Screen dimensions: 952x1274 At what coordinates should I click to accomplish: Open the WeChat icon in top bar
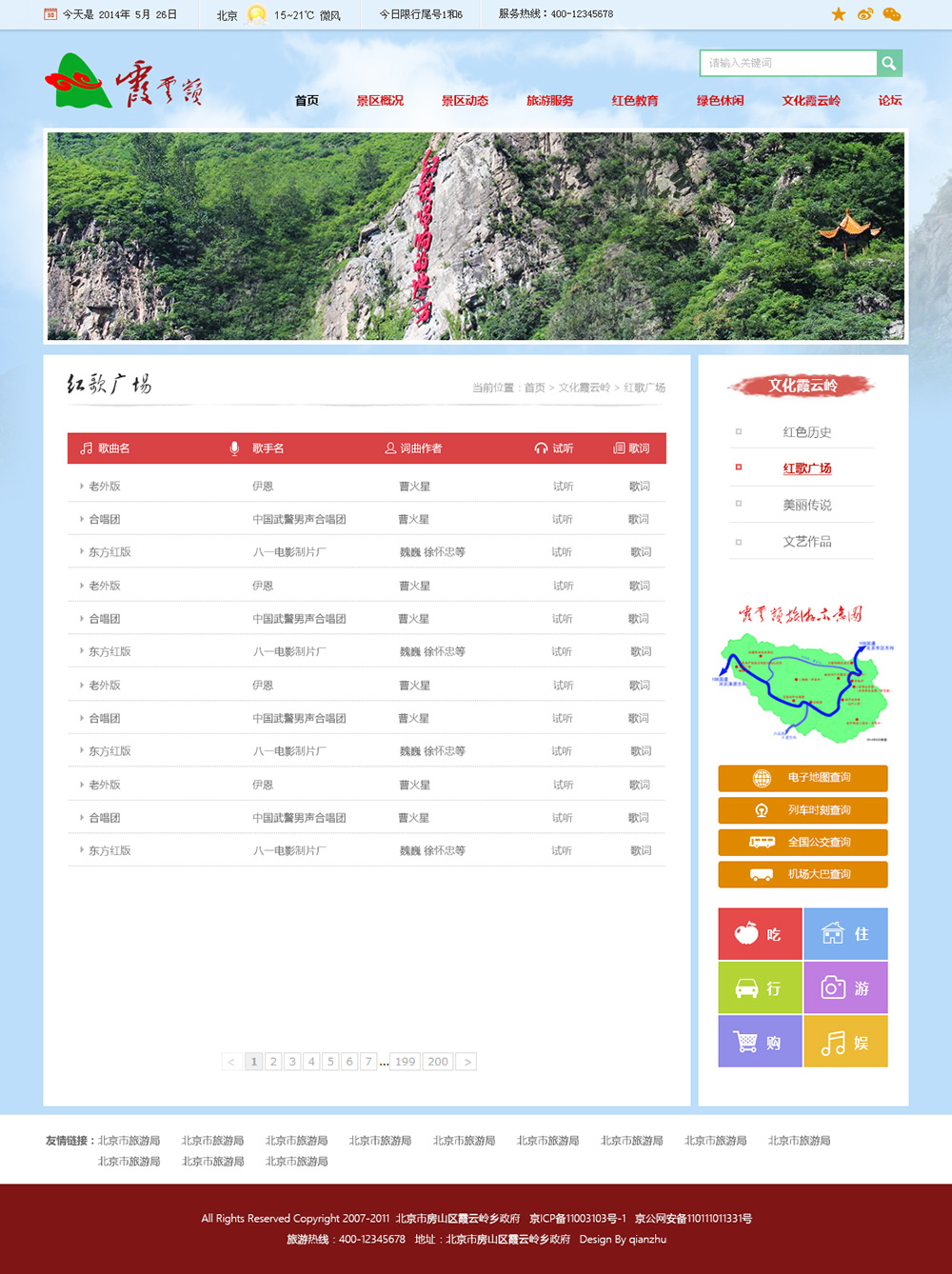[x=891, y=14]
